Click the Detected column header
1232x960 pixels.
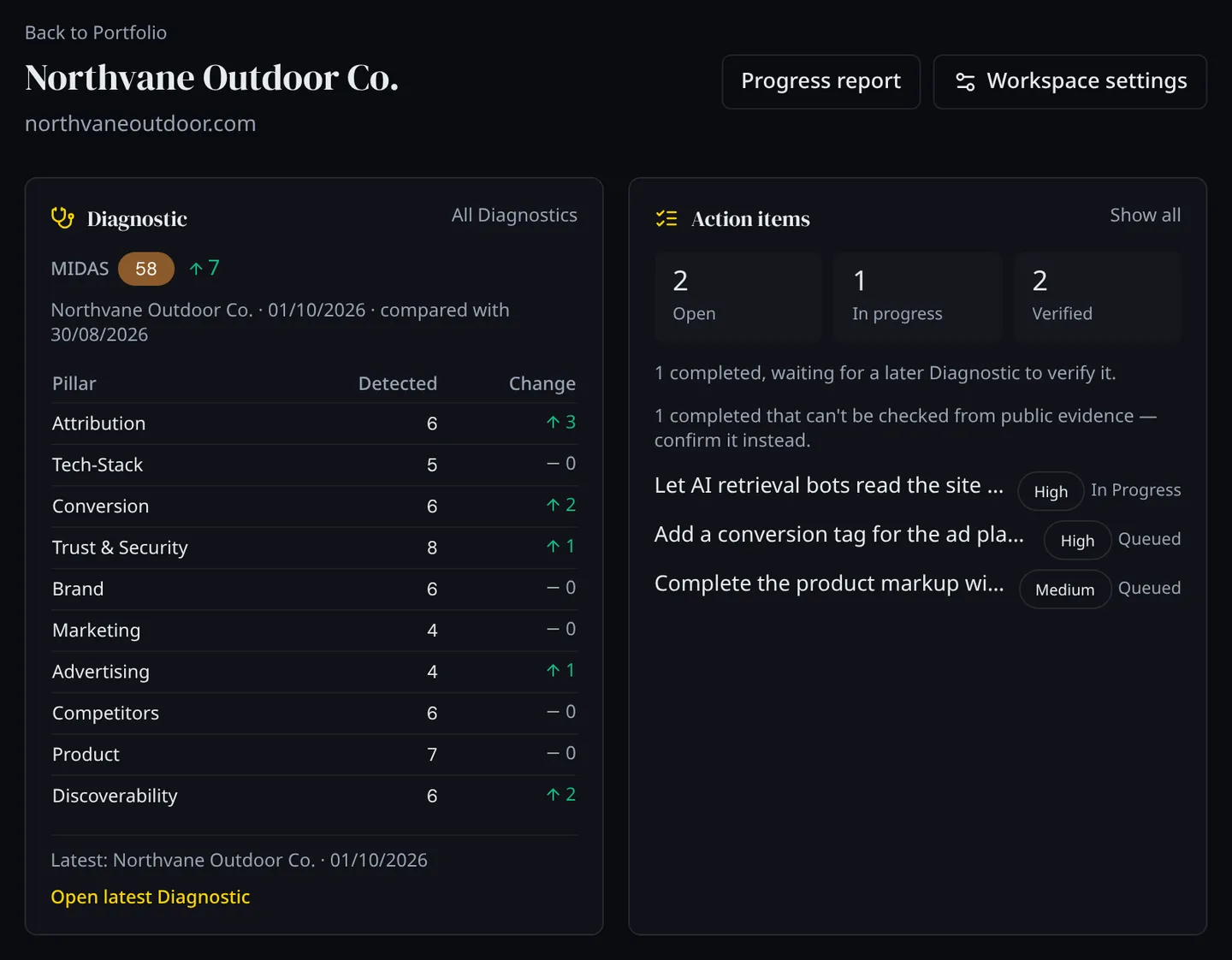tap(397, 383)
